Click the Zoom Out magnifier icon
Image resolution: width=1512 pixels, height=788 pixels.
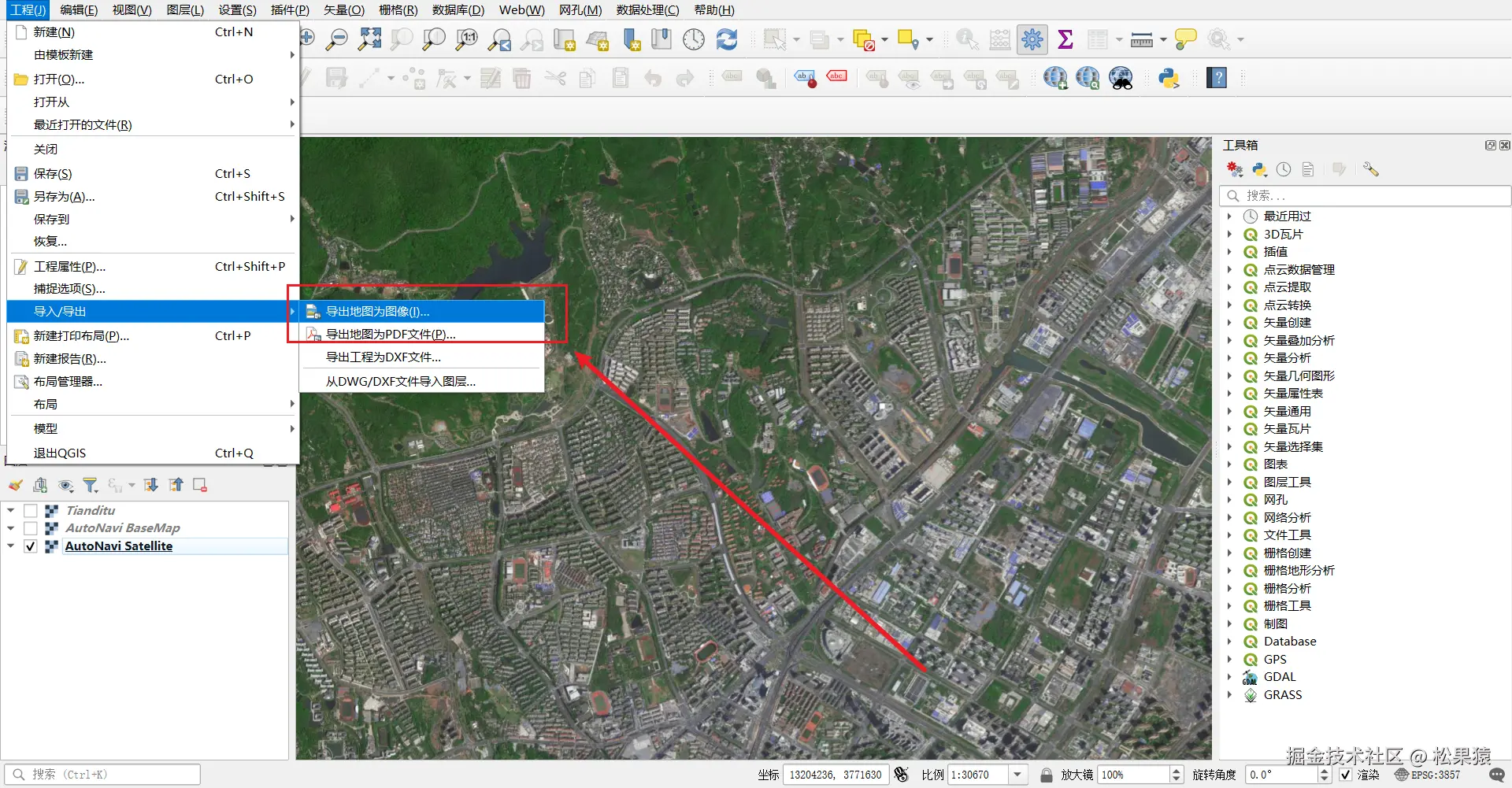coord(337,39)
